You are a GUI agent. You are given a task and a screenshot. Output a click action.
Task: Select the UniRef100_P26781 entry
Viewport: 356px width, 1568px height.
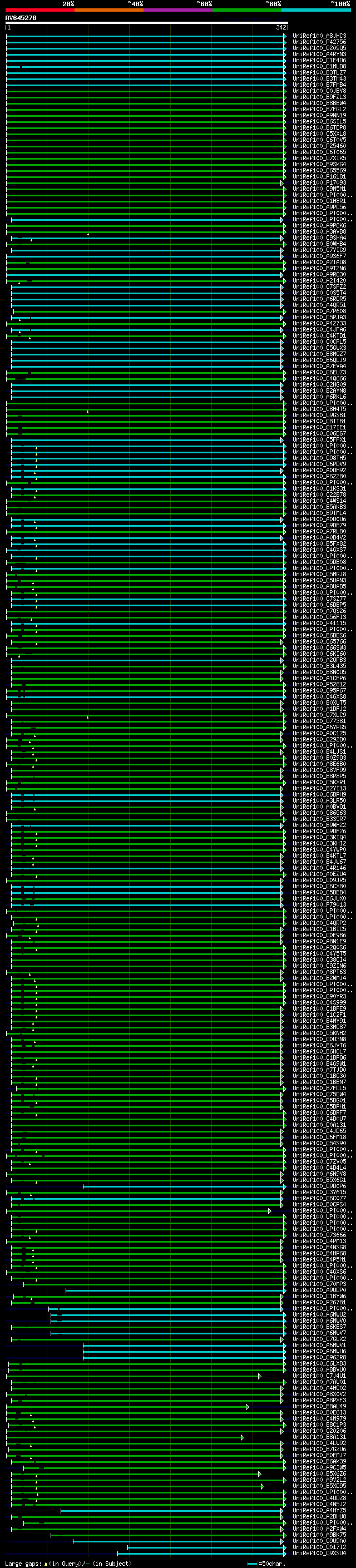319,1302
